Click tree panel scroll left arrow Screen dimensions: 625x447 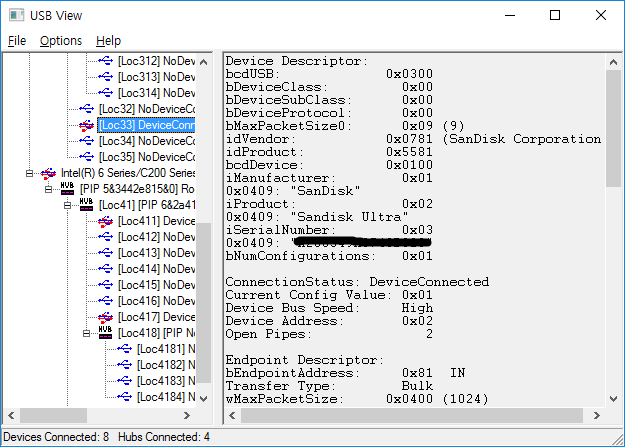pyautogui.click(x=11, y=415)
